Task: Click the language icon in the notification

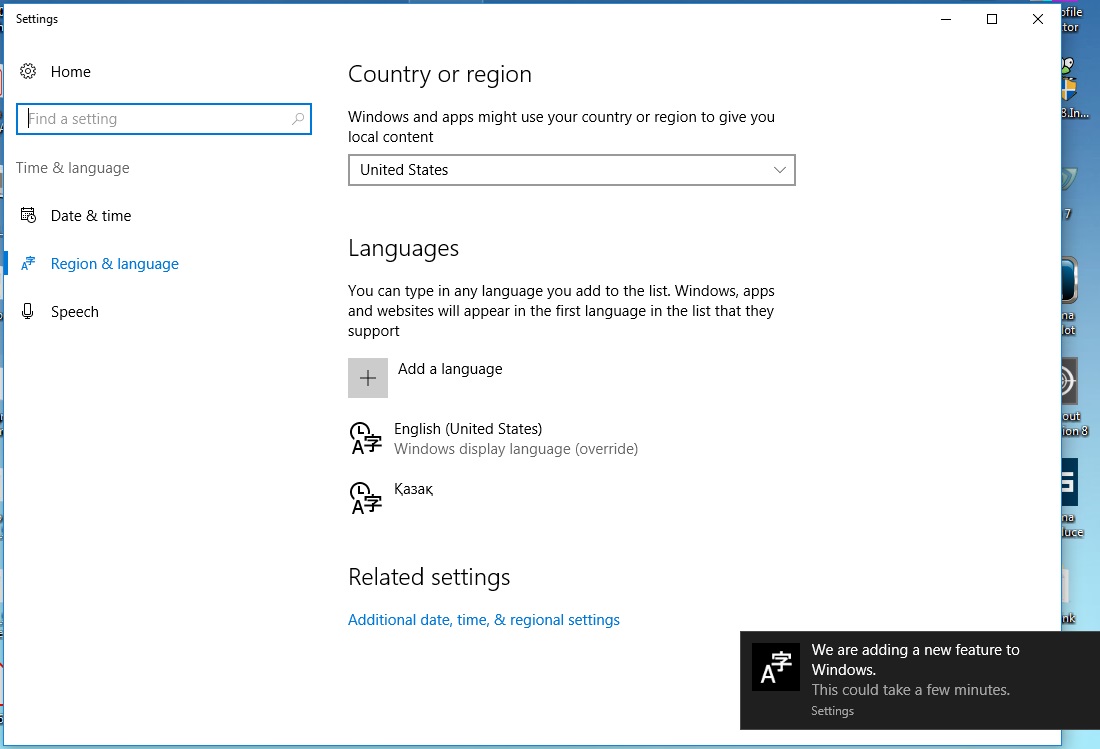Action: (x=776, y=667)
